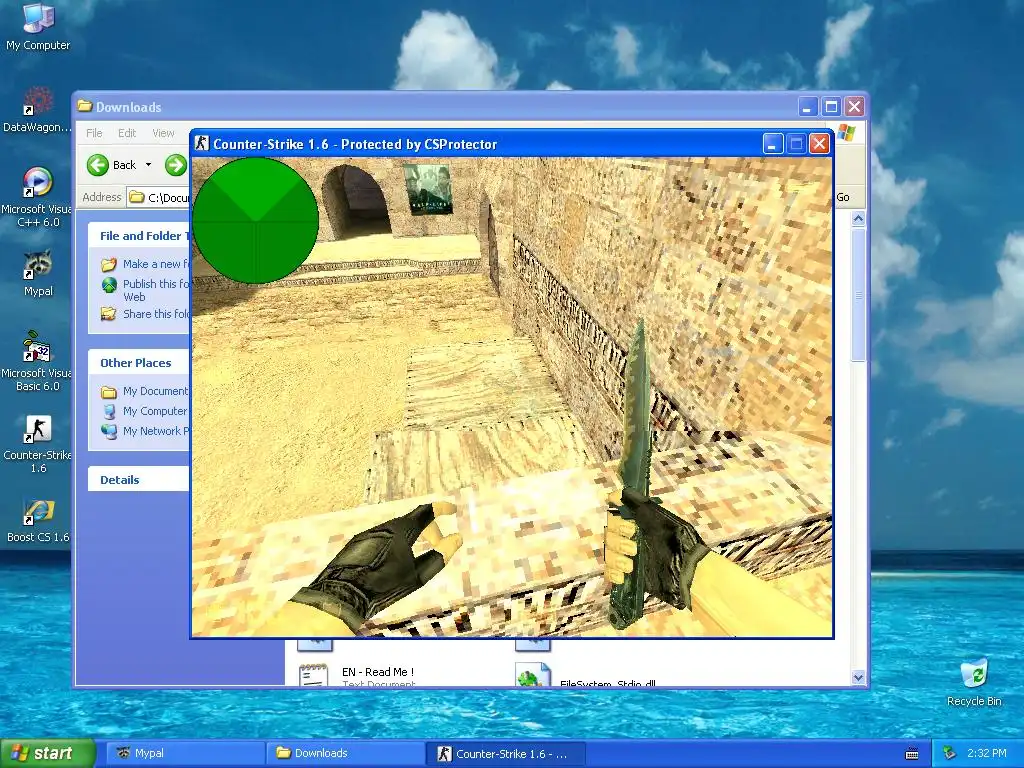Open the File menu in Downloads window
The width and height of the screenshot is (1024, 768).
(x=94, y=133)
